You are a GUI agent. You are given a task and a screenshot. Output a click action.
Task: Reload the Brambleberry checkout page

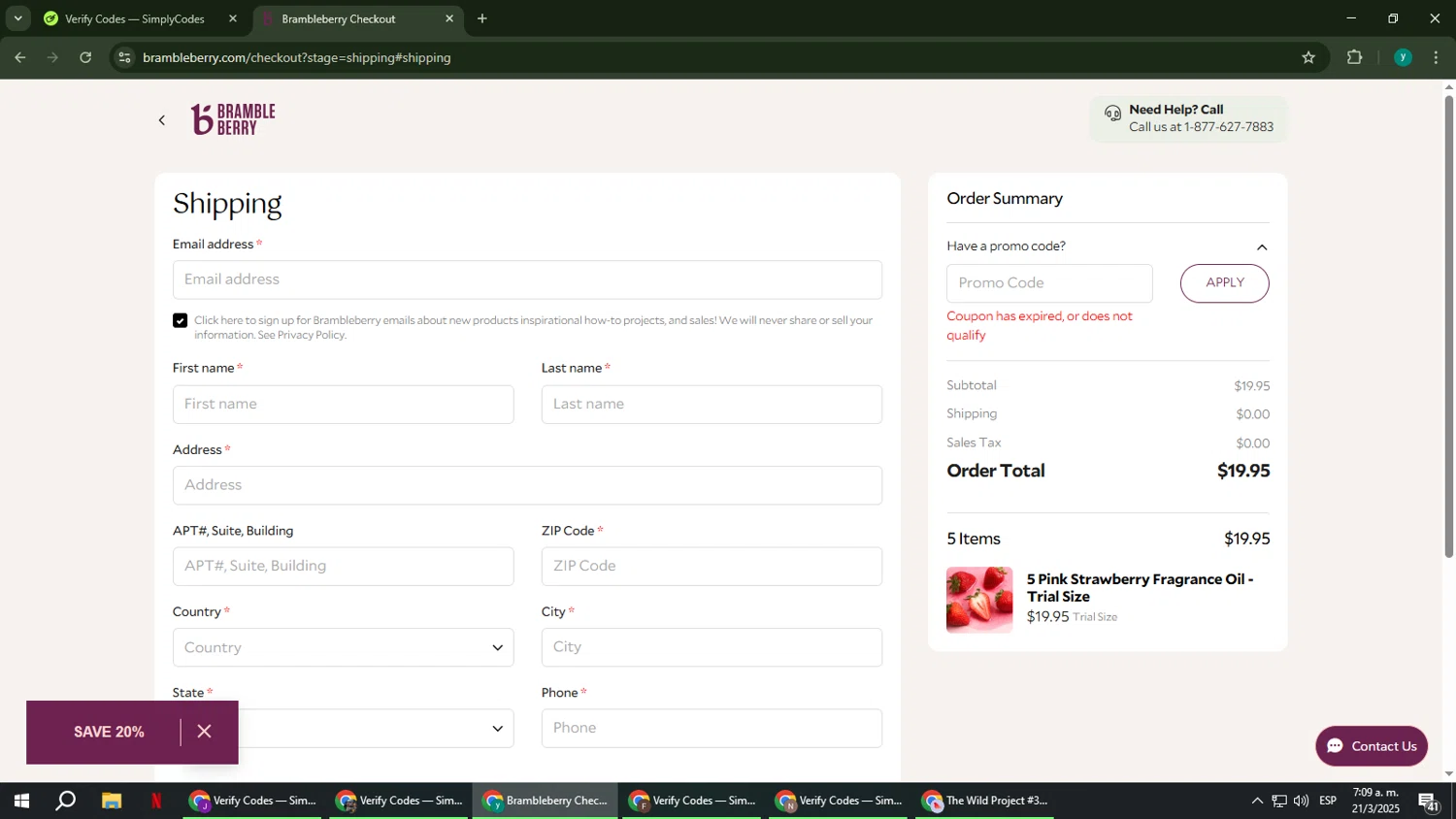(85, 57)
